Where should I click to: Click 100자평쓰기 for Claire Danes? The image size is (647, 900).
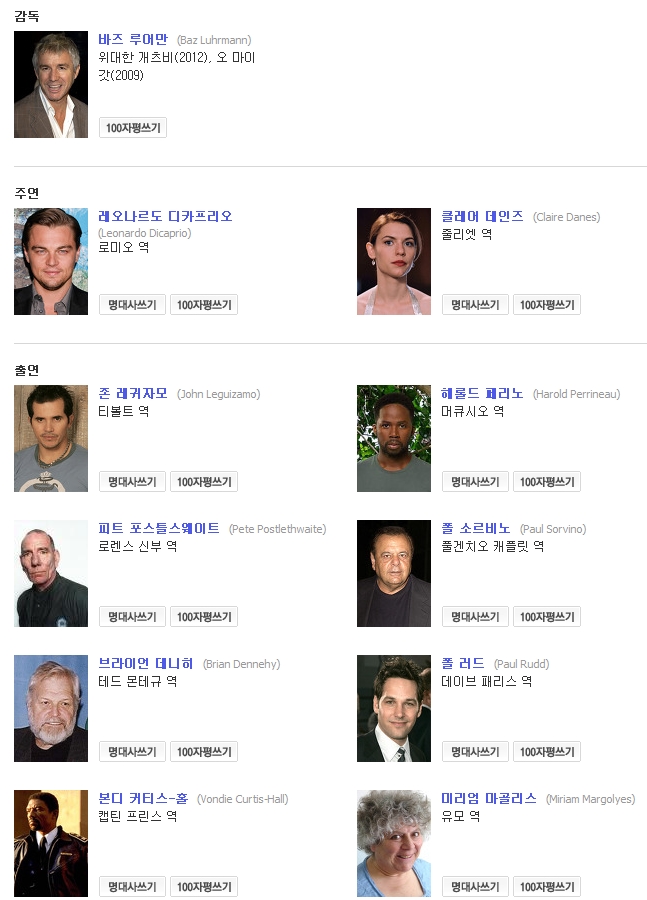pyautogui.click(x=547, y=305)
